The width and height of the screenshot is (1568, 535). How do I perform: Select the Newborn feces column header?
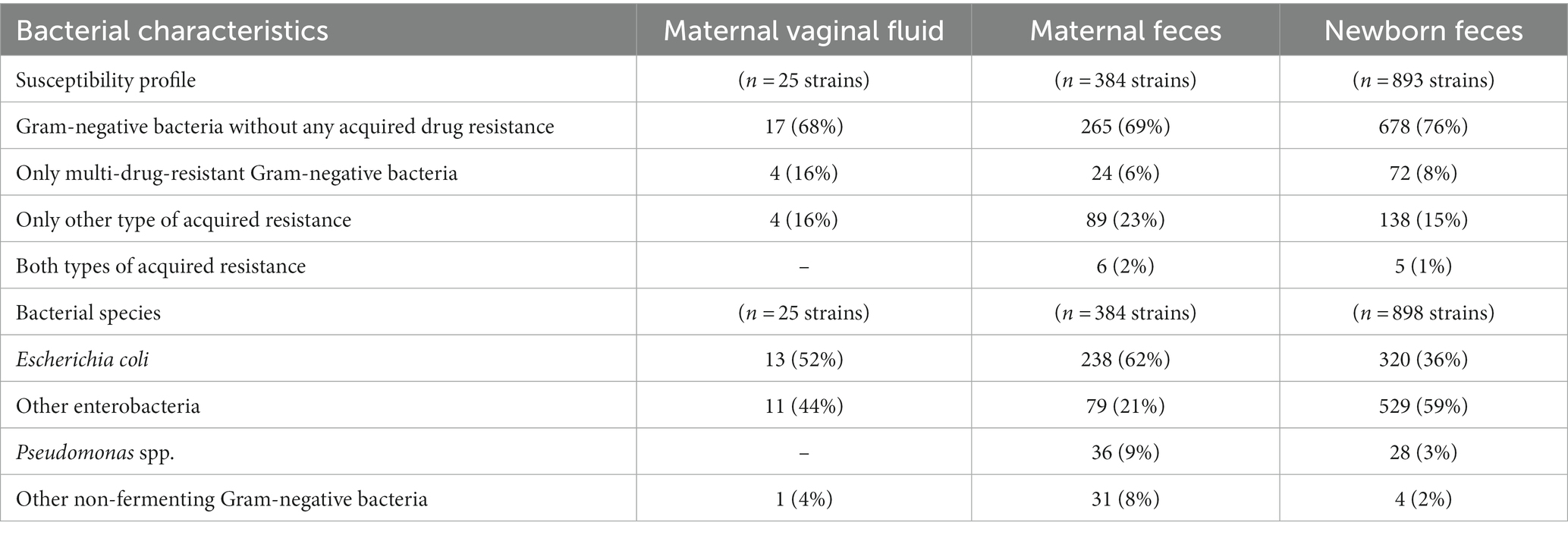point(1424,30)
